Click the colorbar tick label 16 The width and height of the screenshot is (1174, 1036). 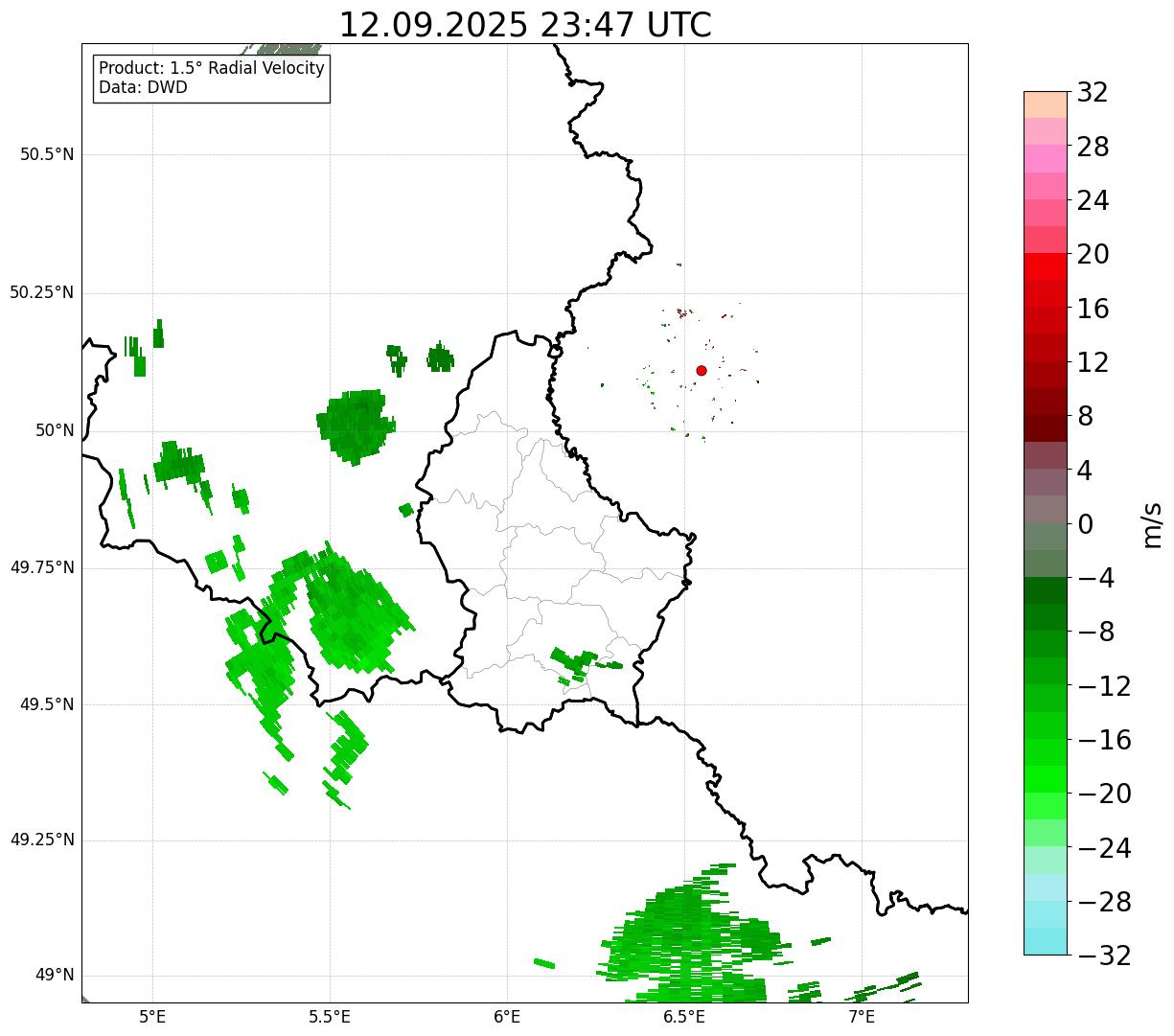point(1093,309)
